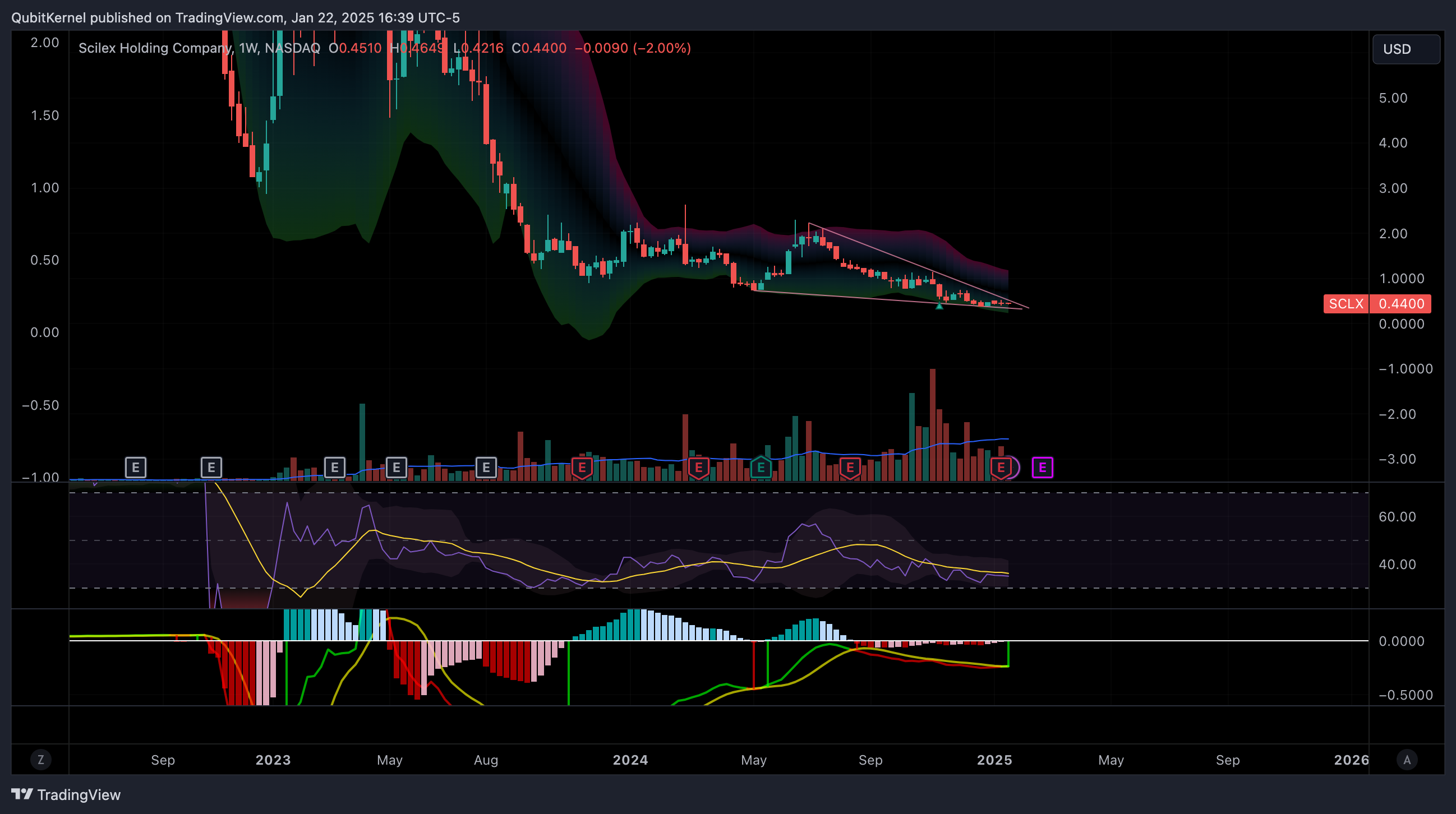The width and height of the screenshot is (1456, 814).
Task: Click the O0.4510 open value
Action: 356,48
